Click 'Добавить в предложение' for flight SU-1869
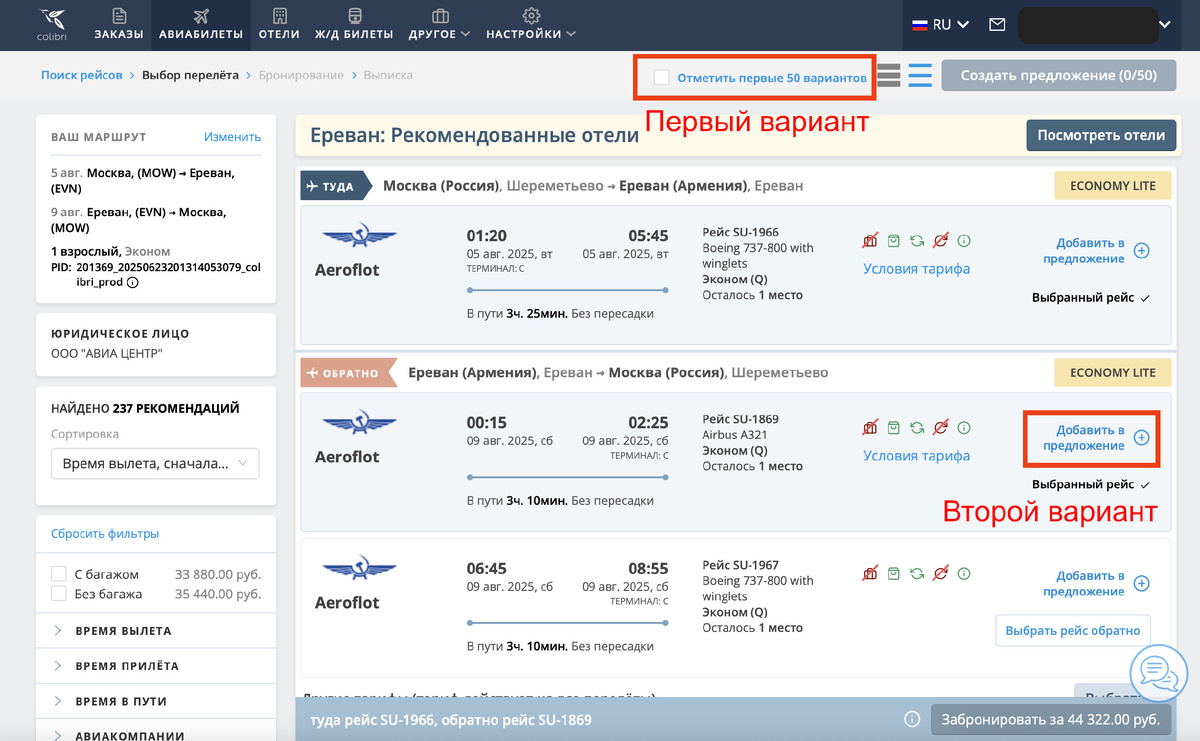This screenshot has width=1200, height=741. point(1090,440)
